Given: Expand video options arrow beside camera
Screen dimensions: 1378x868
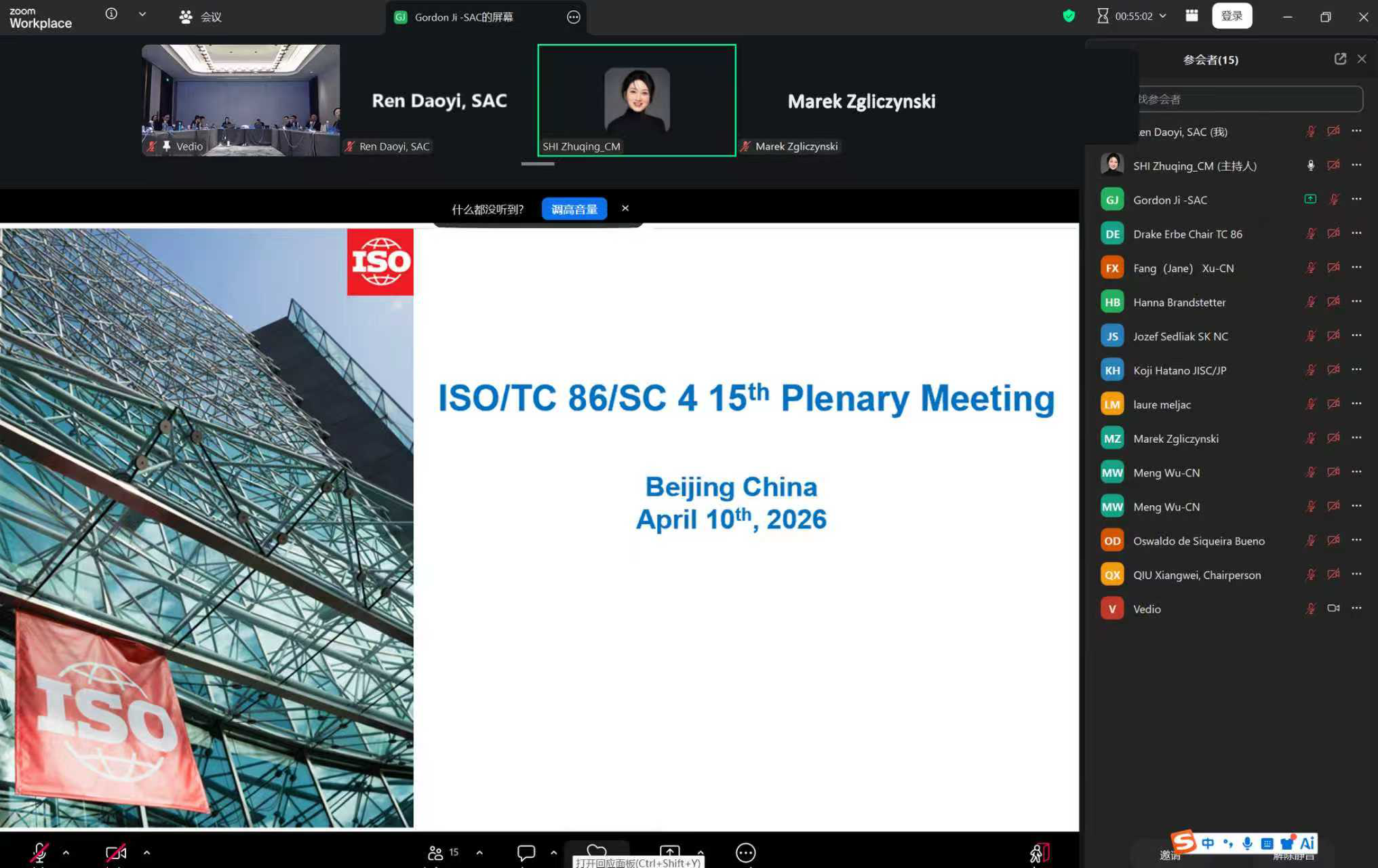Looking at the screenshot, I should coord(146,852).
